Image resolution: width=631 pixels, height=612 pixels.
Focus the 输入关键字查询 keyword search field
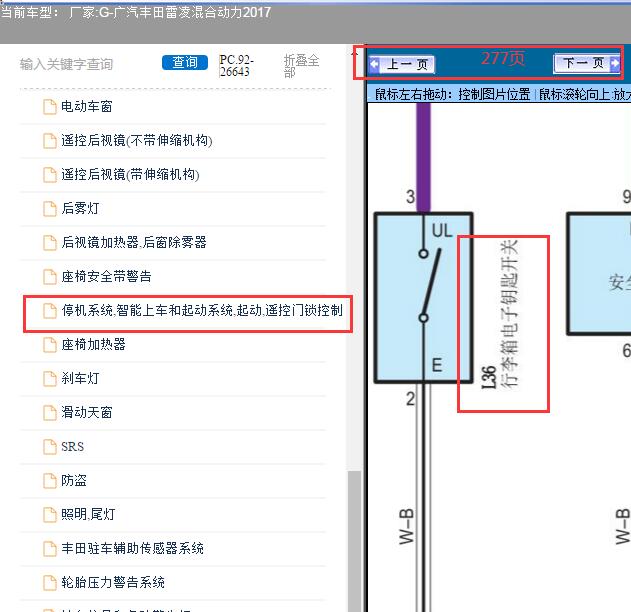pos(67,64)
